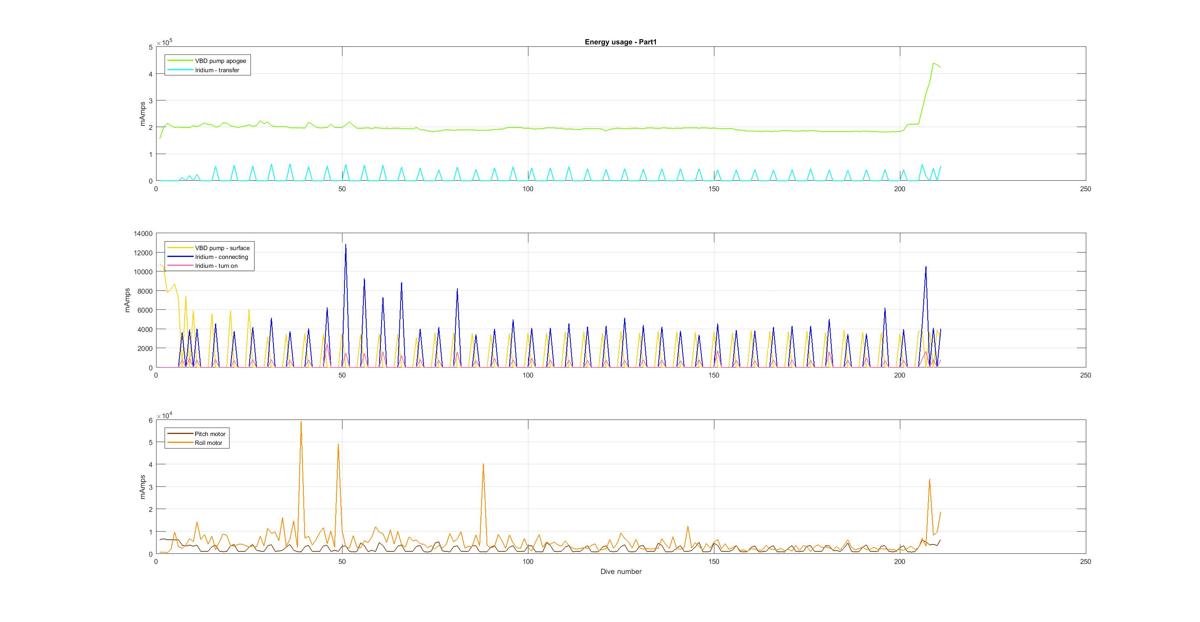
Task: Click the x-axis tick 50 under the apogee plot
Action: coord(342,189)
